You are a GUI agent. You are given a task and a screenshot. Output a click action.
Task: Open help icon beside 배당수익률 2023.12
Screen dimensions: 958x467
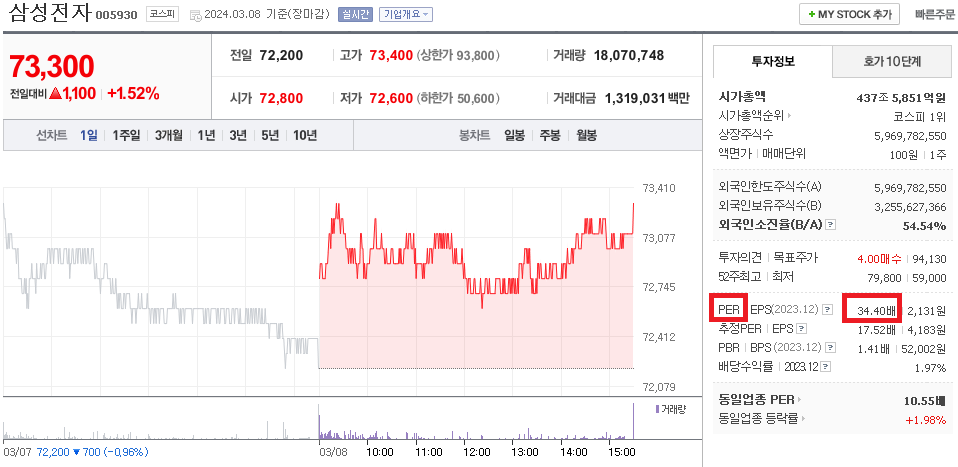(x=825, y=367)
